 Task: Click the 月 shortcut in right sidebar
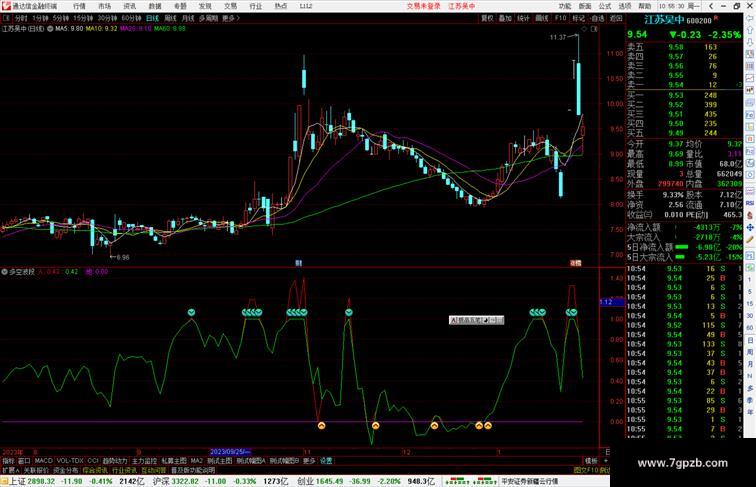(x=750, y=364)
